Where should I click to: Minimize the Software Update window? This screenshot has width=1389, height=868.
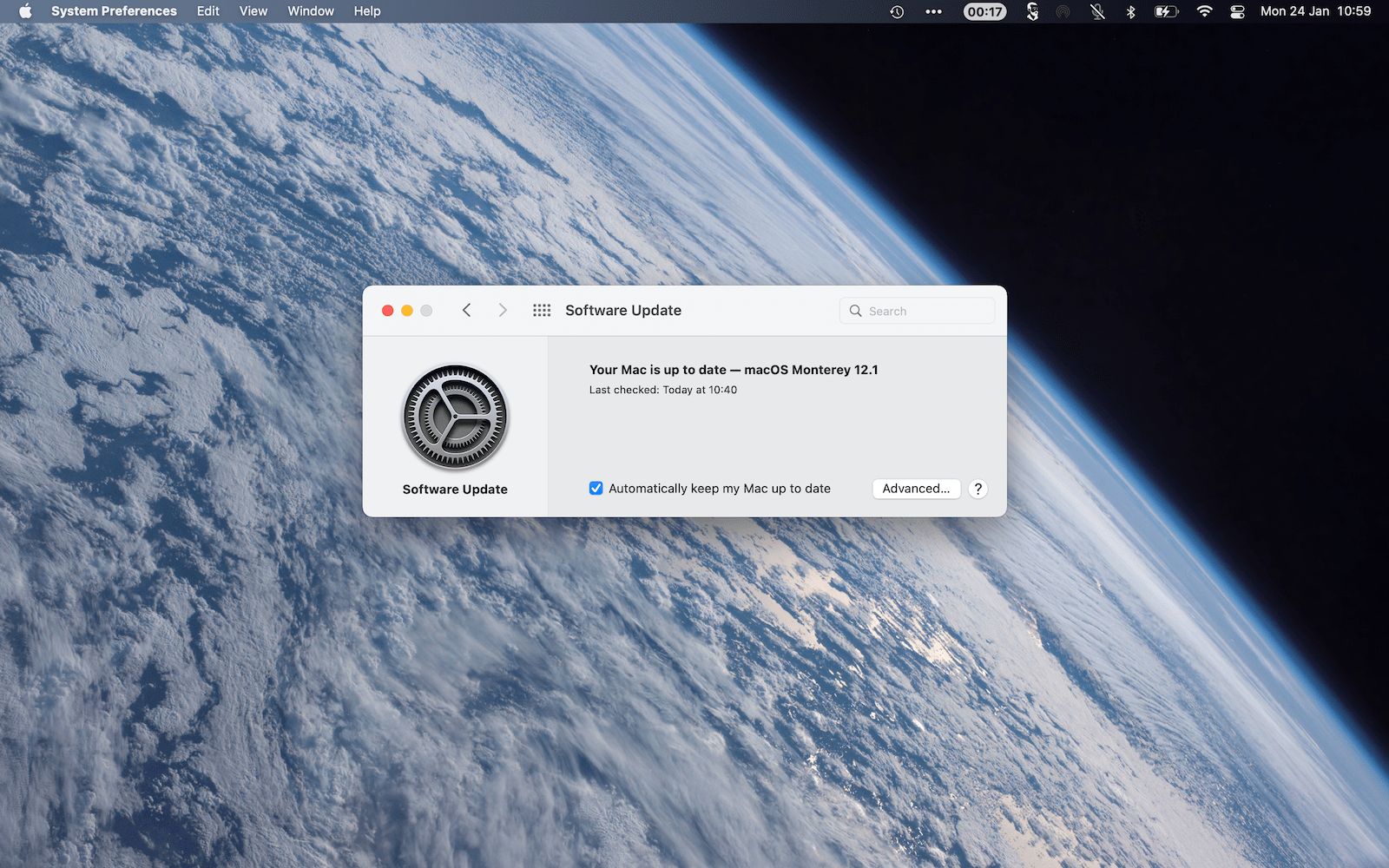407,311
